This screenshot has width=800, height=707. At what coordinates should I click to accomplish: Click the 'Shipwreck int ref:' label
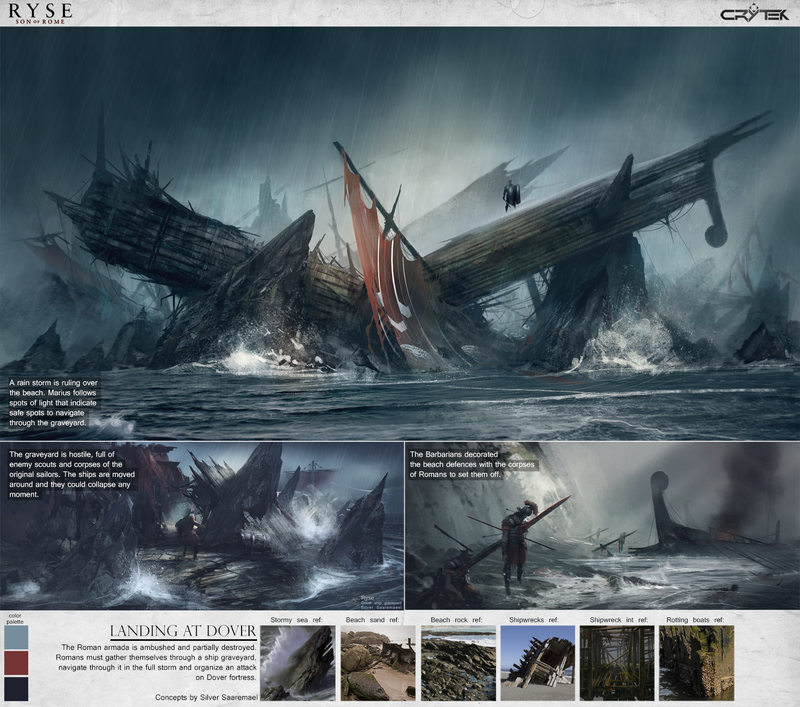[x=619, y=620]
